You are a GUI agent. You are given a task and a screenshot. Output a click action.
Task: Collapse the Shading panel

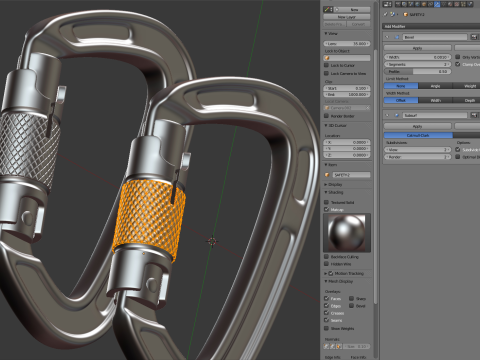[x=326, y=192]
